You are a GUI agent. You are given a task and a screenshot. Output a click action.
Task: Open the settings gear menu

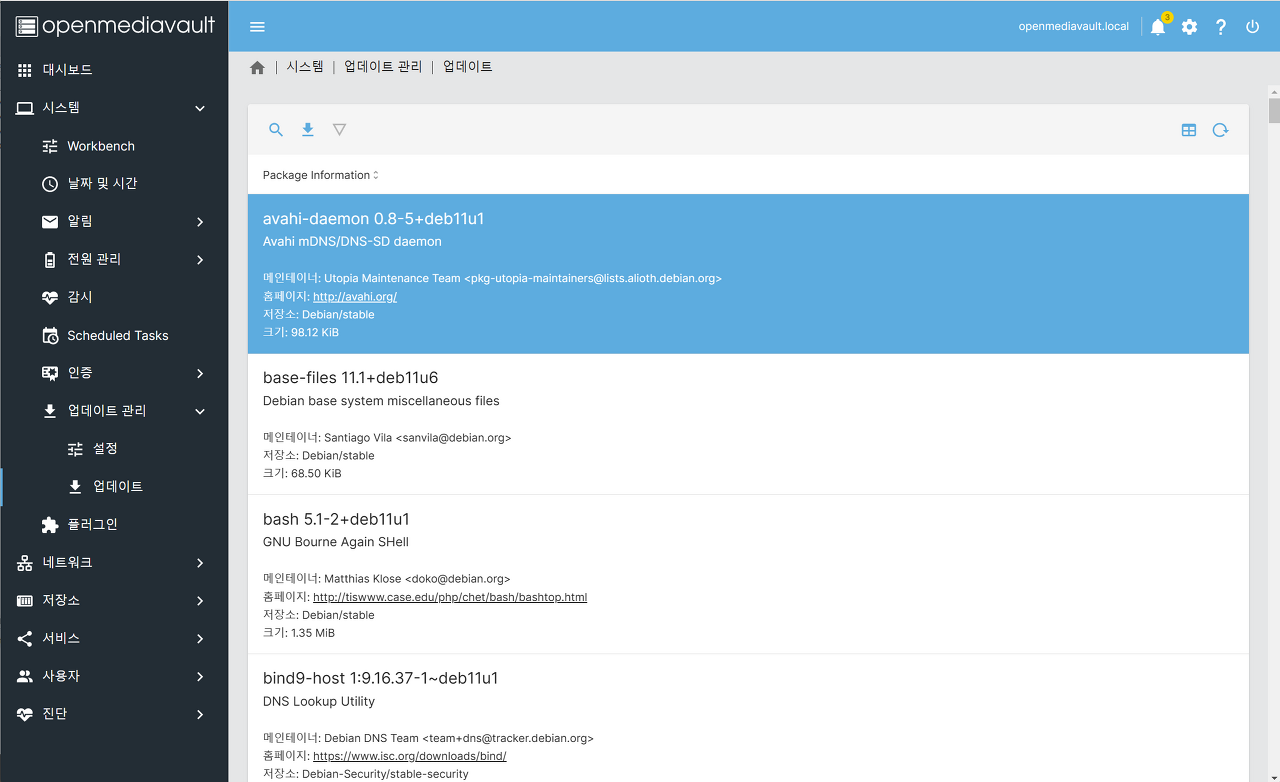pos(1189,27)
